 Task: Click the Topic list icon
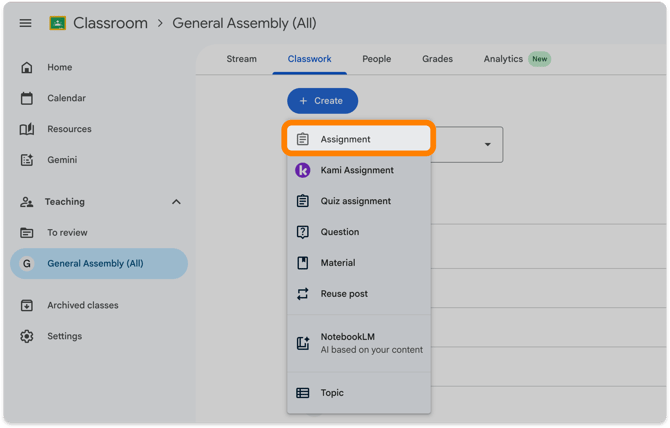pos(303,393)
